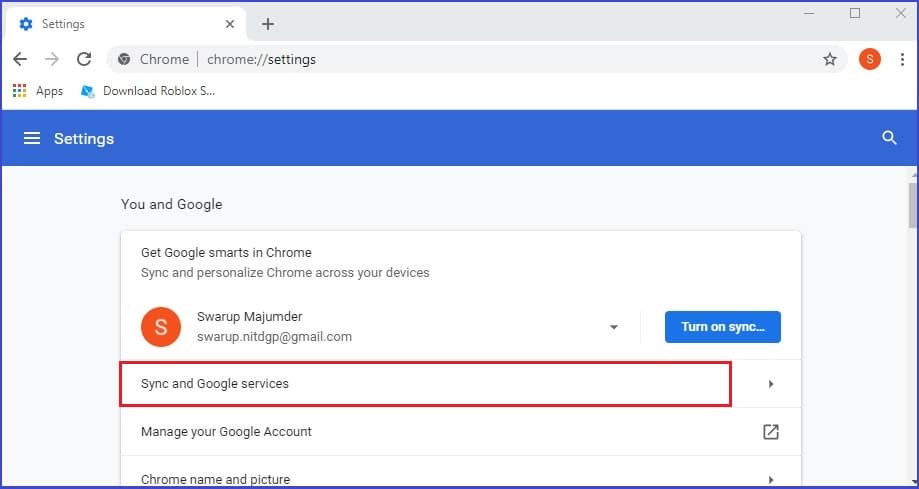Click the external link icon for Google Account

click(x=770, y=432)
